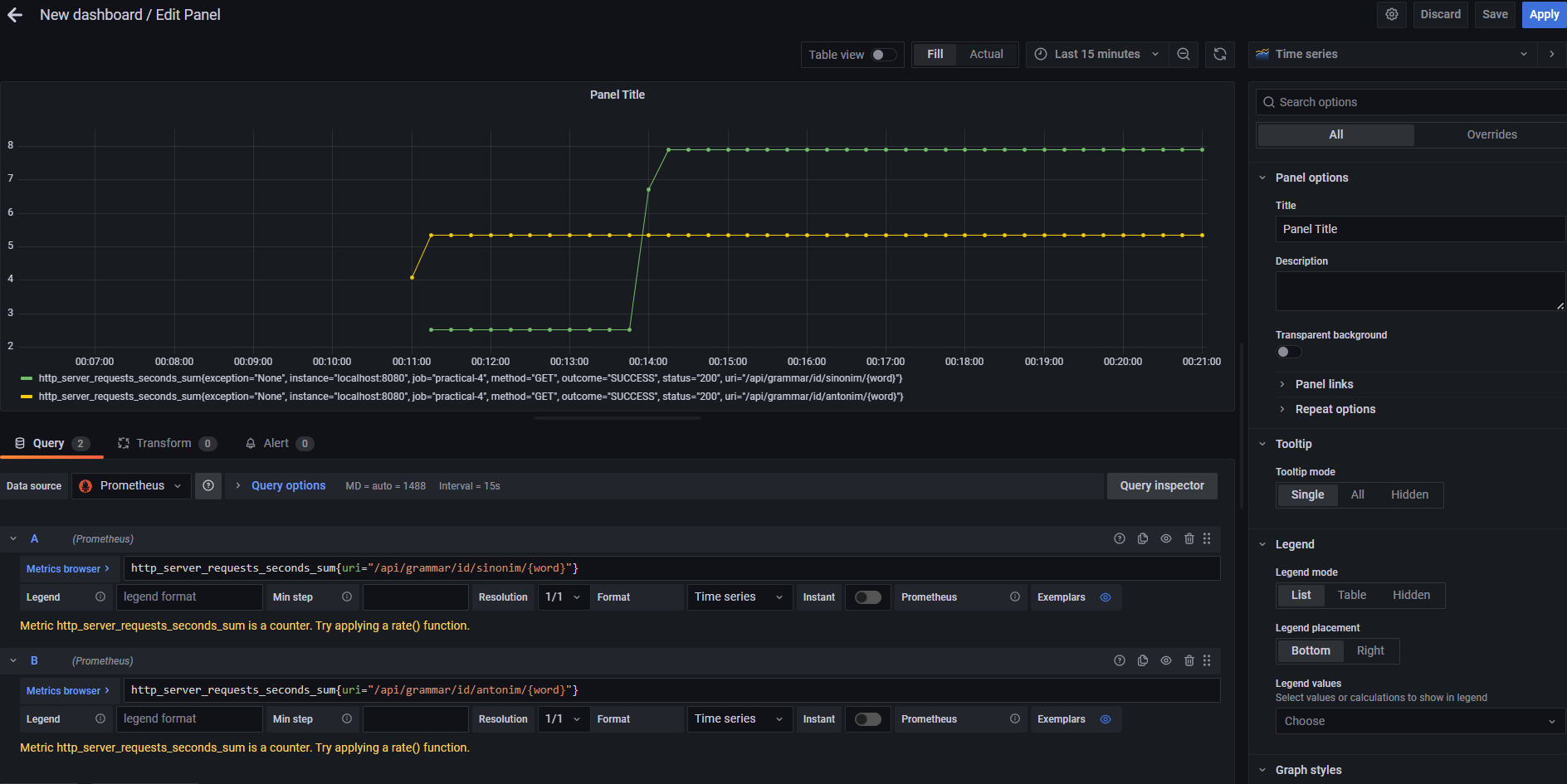The height and width of the screenshot is (784, 1567).
Task: Click panel Title input field
Action: [x=1420, y=229]
